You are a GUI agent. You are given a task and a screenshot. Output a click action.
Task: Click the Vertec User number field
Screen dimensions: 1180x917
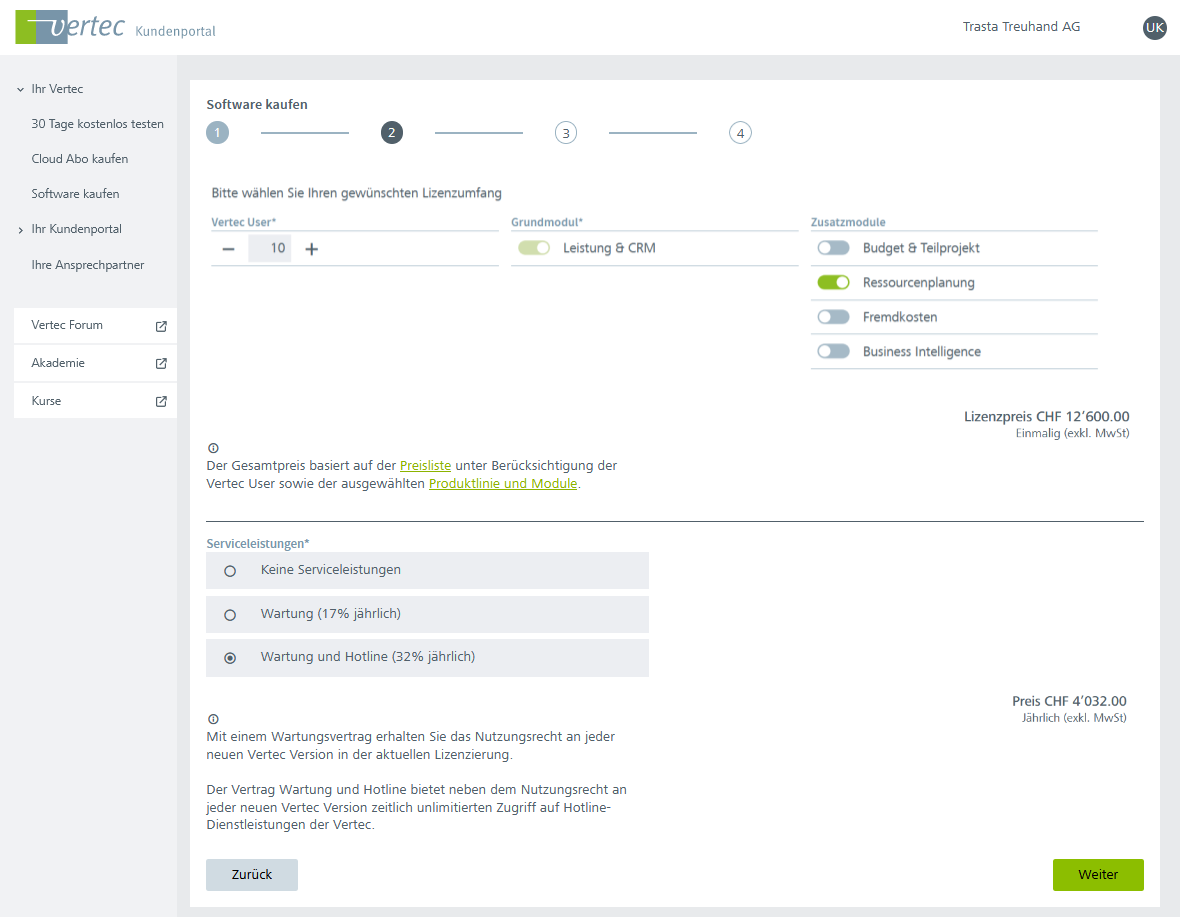[x=270, y=249]
